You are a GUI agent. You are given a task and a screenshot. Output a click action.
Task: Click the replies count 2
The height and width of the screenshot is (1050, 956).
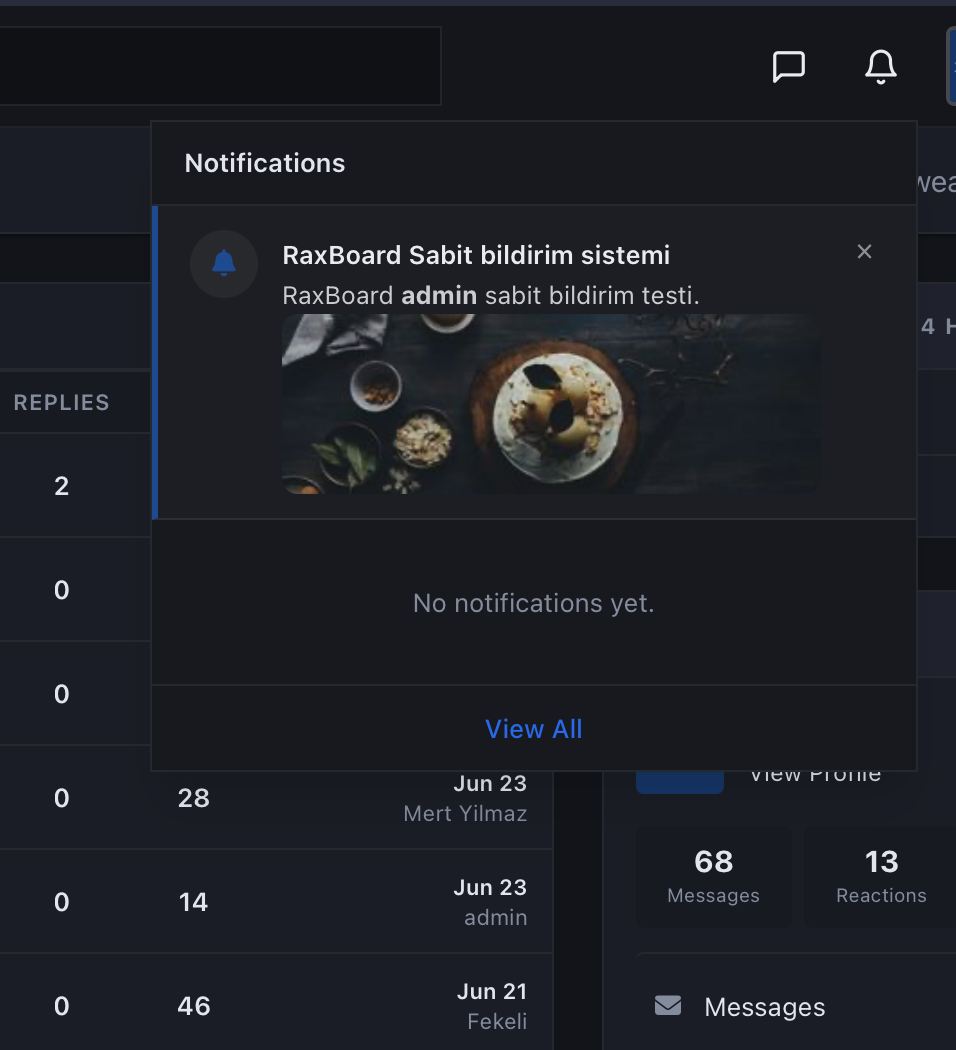coord(62,486)
